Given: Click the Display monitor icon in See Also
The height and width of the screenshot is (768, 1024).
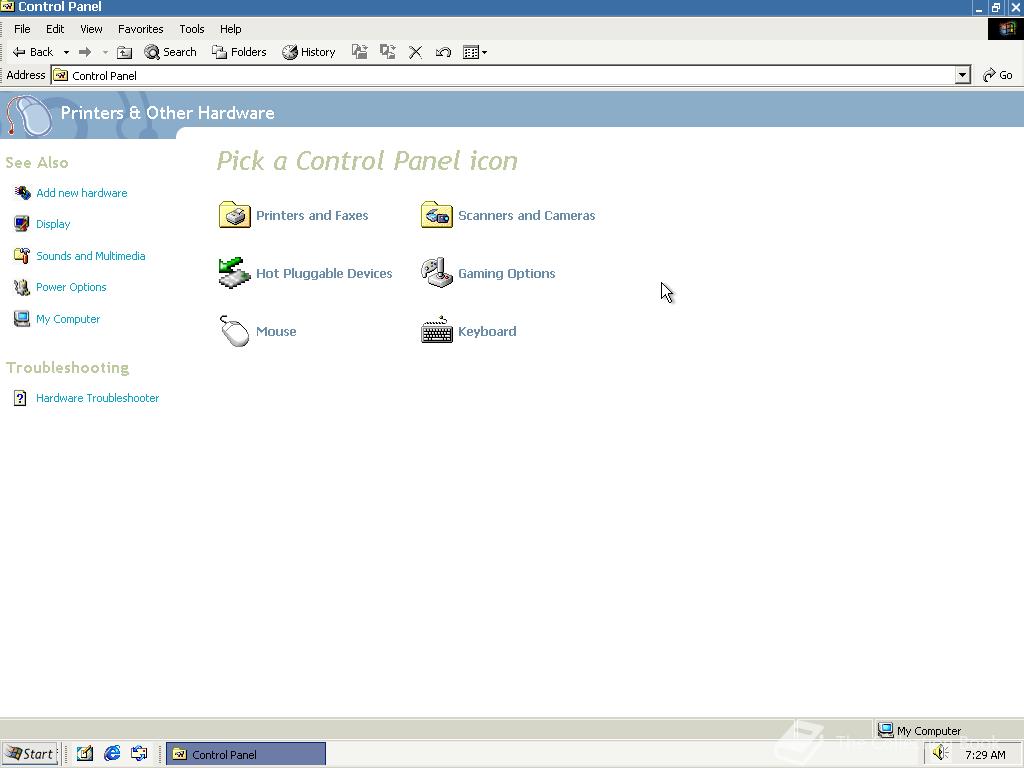Looking at the screenshot, I should coord(22,224).
